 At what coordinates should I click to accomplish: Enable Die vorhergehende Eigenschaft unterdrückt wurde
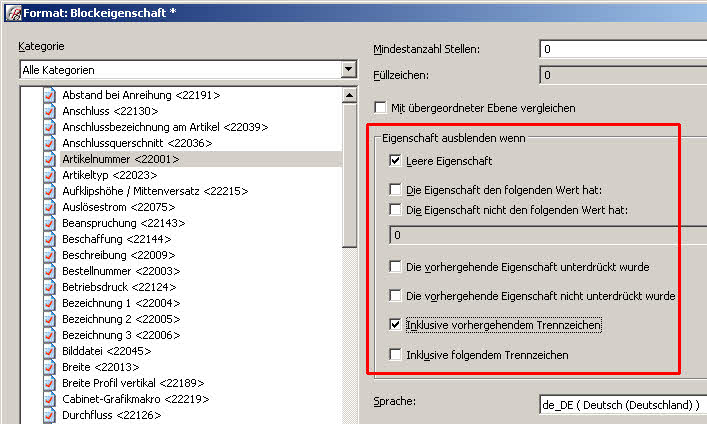[395, 267]
